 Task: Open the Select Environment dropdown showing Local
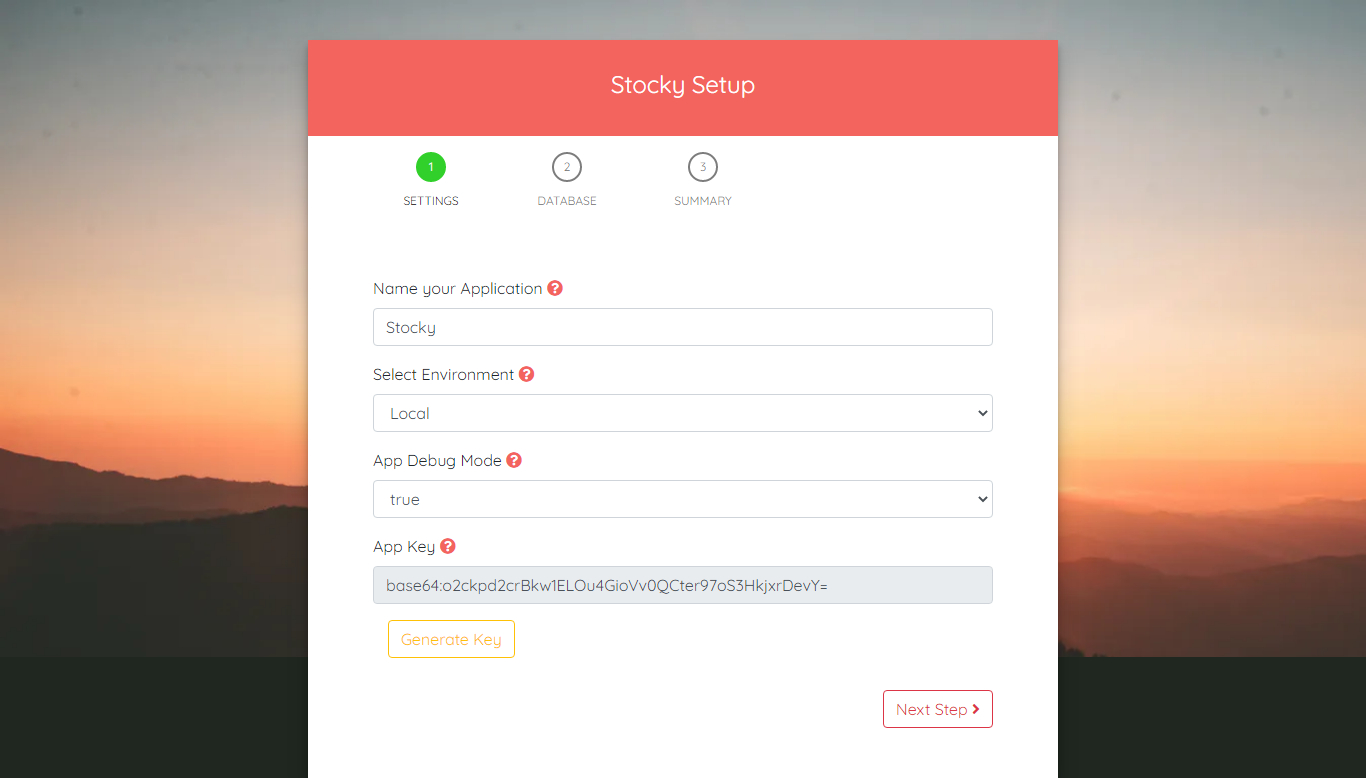coord(682,413)
